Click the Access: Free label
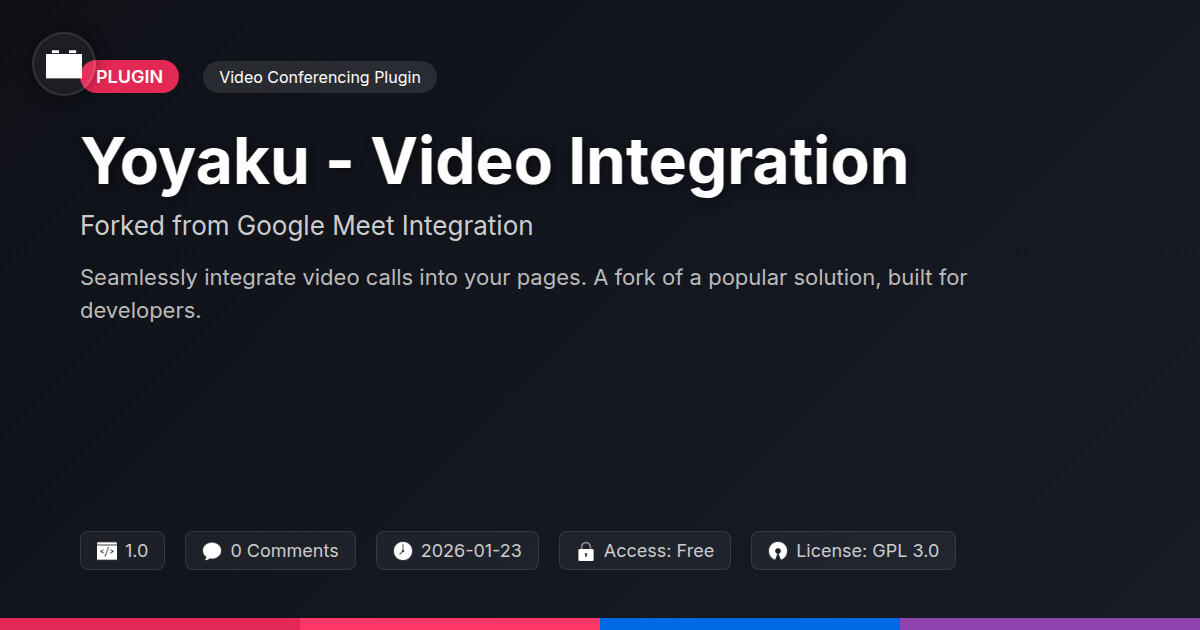This screenshot has width=1200, height=630. tap(658, 551)
